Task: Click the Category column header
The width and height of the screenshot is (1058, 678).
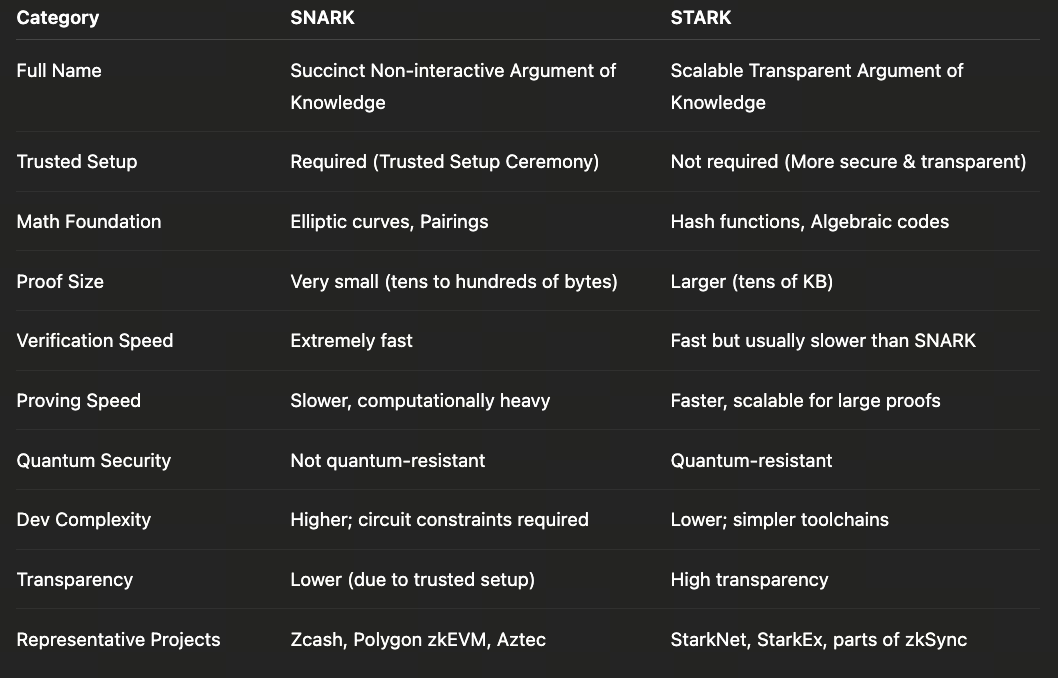Action: coord(57,17)
